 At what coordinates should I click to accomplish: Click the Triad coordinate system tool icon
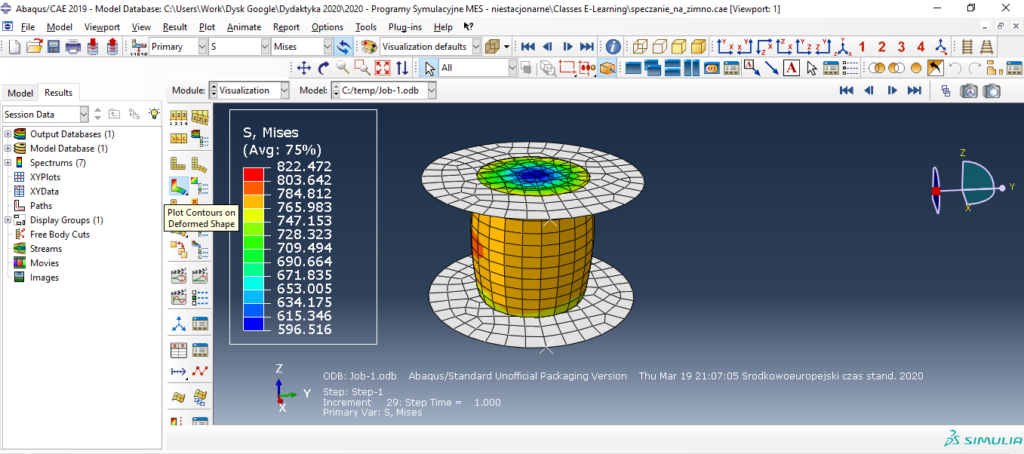179,323
